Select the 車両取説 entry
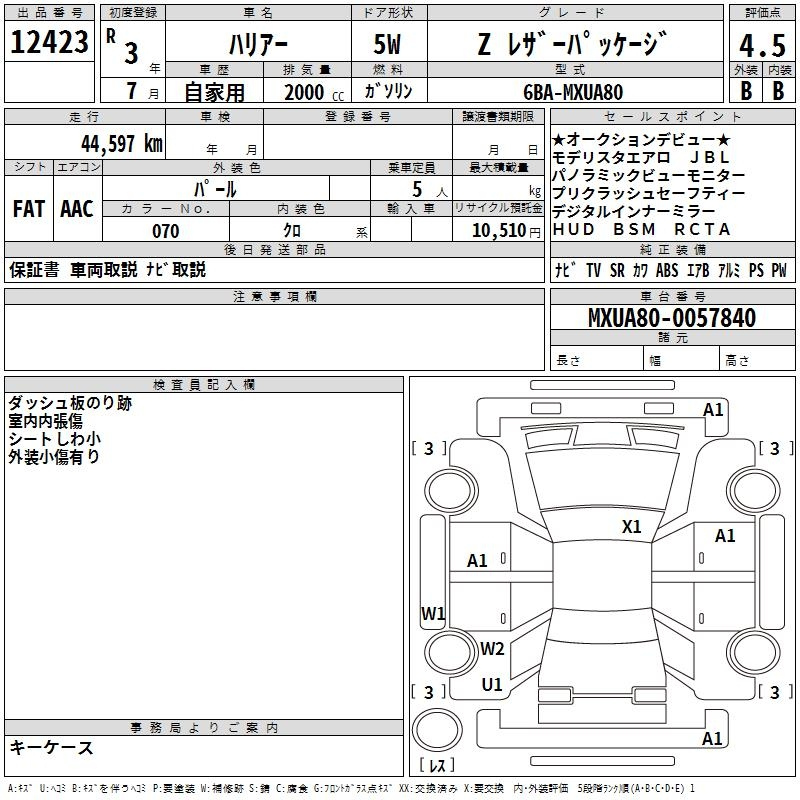 104,269
